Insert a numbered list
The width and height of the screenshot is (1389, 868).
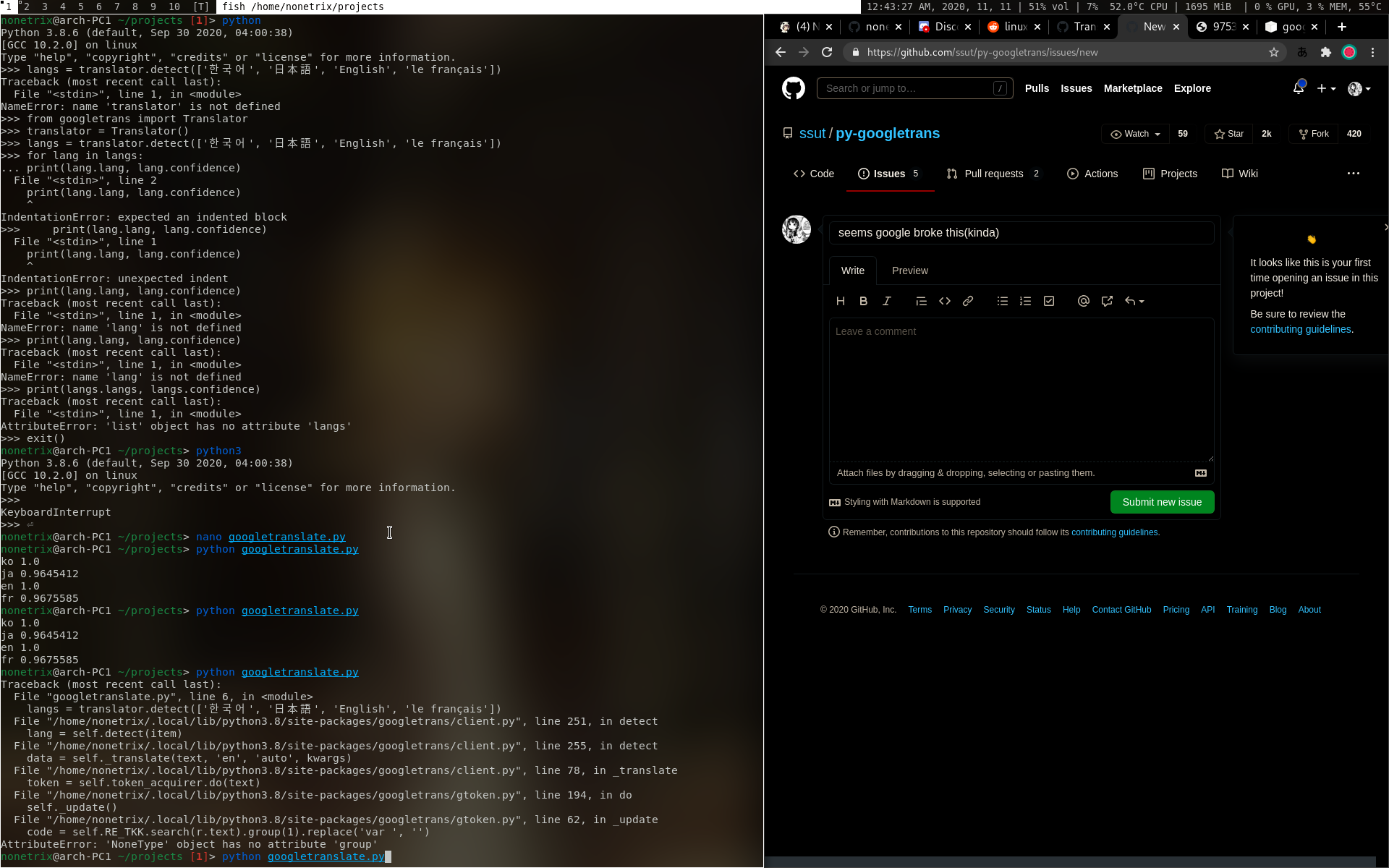click(1025, 302)
